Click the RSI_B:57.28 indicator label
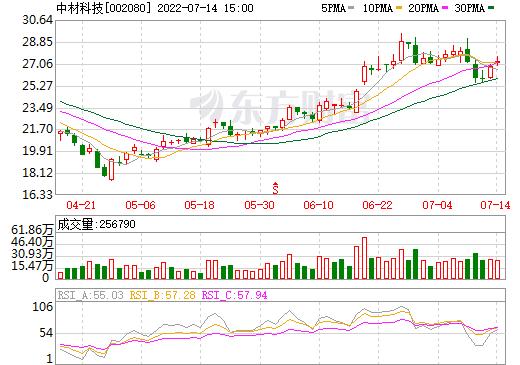This screenshot has height=365, width=520. pyautogui.click(x=162, y=295)
